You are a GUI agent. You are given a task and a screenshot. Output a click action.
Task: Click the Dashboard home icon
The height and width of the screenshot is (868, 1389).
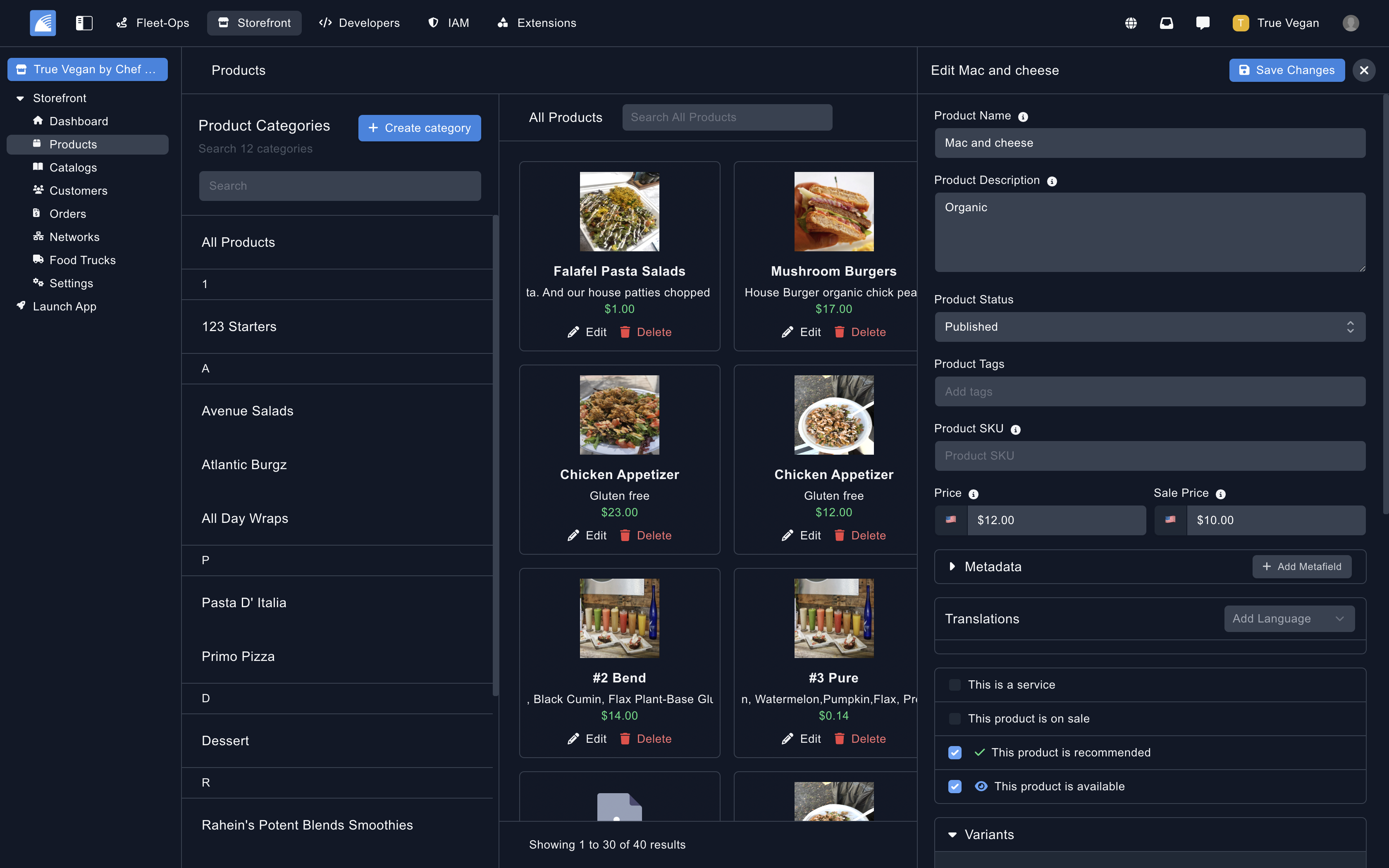(38, 121)
